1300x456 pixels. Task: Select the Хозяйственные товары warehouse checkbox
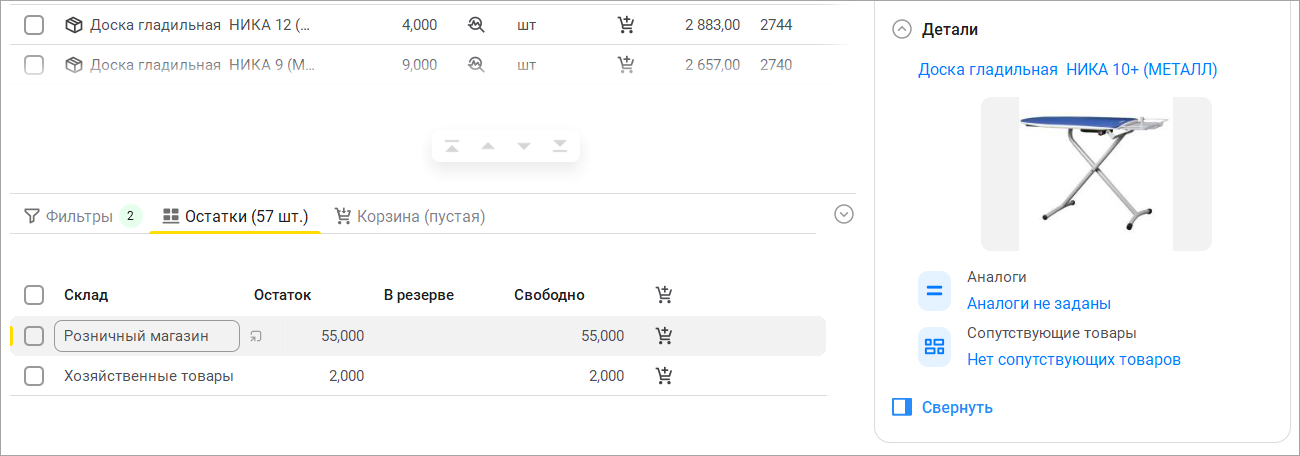(x=34, y=376)
